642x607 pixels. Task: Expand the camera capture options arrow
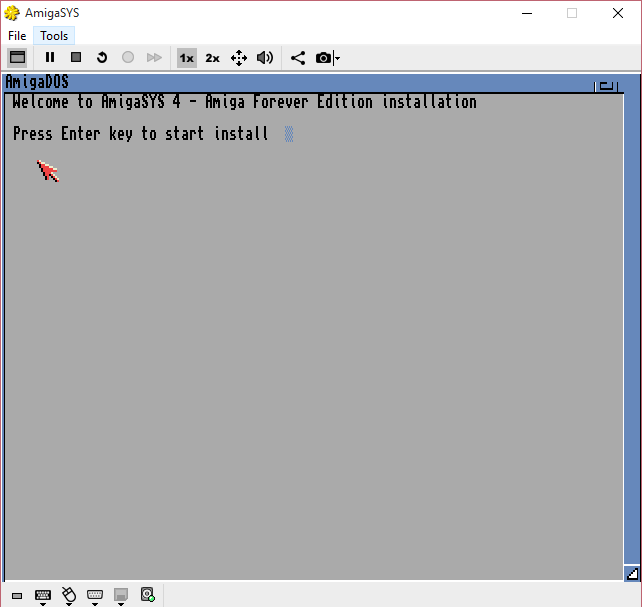[x=337, y=58]
